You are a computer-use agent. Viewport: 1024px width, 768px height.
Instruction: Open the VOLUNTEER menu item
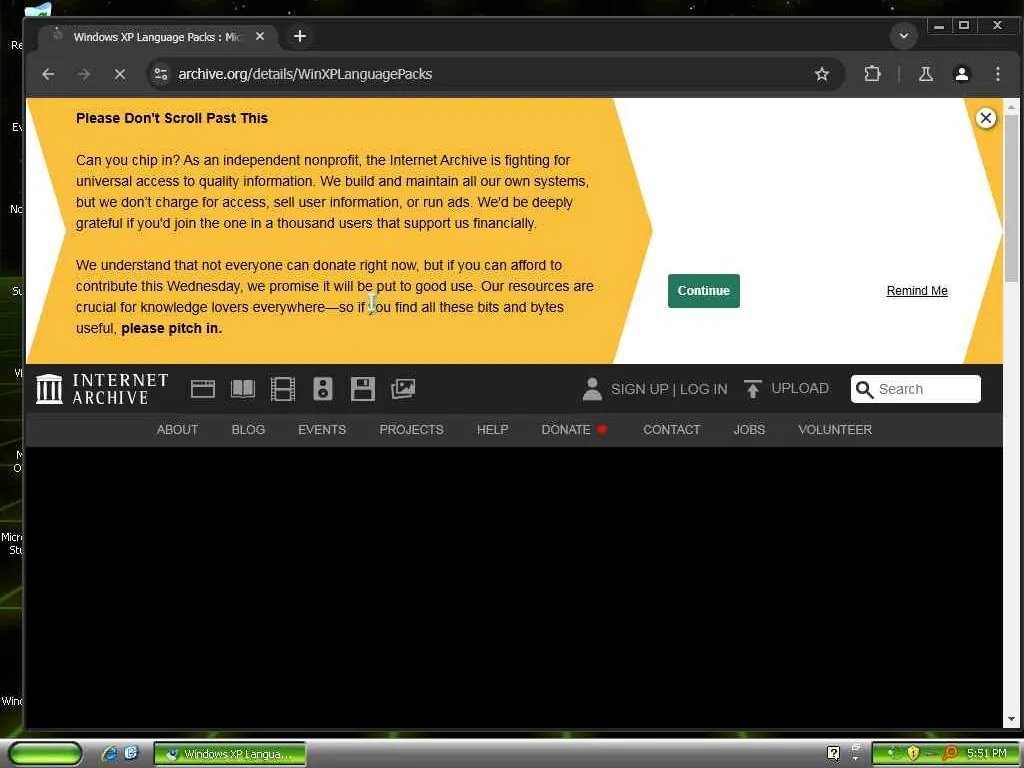[x=835, y=430]
